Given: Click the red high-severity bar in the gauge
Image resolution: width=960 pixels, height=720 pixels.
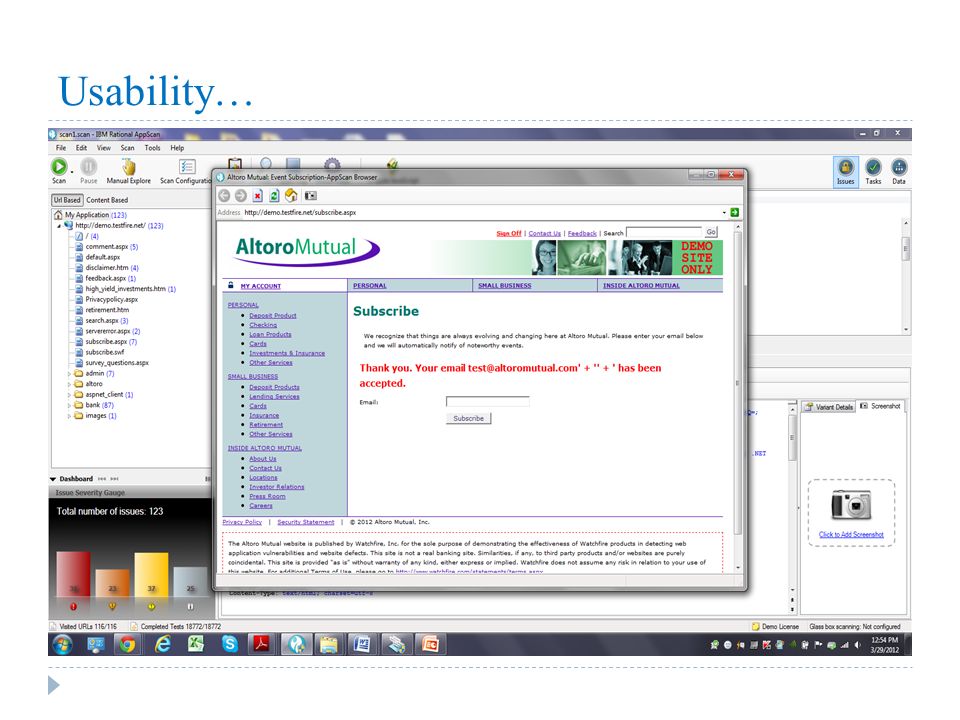Looking at the screenshot, I should 73,574.
